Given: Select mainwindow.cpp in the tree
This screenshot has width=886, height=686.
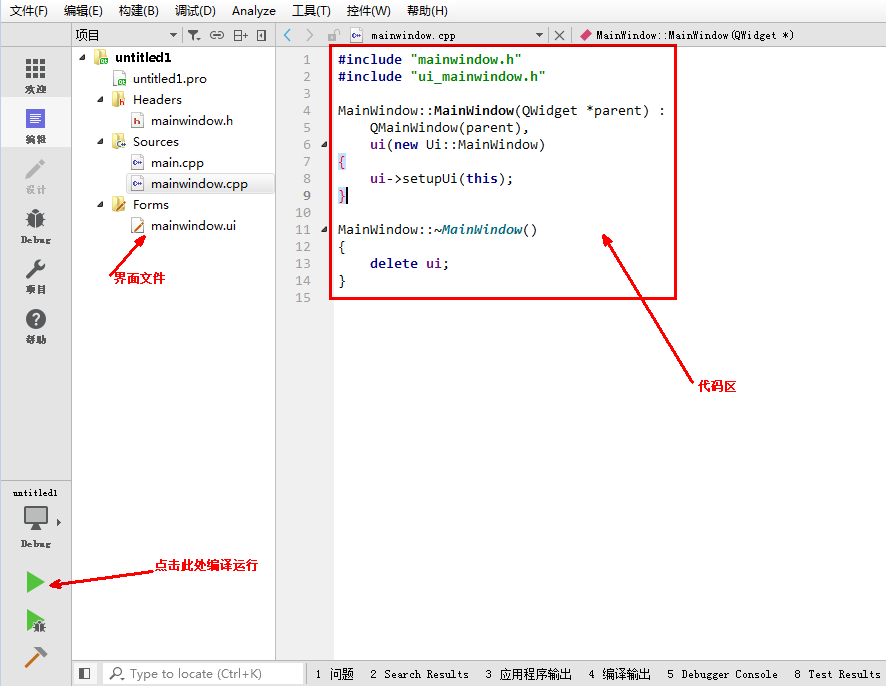Looking at the screenshot, I should click(199, 184).
